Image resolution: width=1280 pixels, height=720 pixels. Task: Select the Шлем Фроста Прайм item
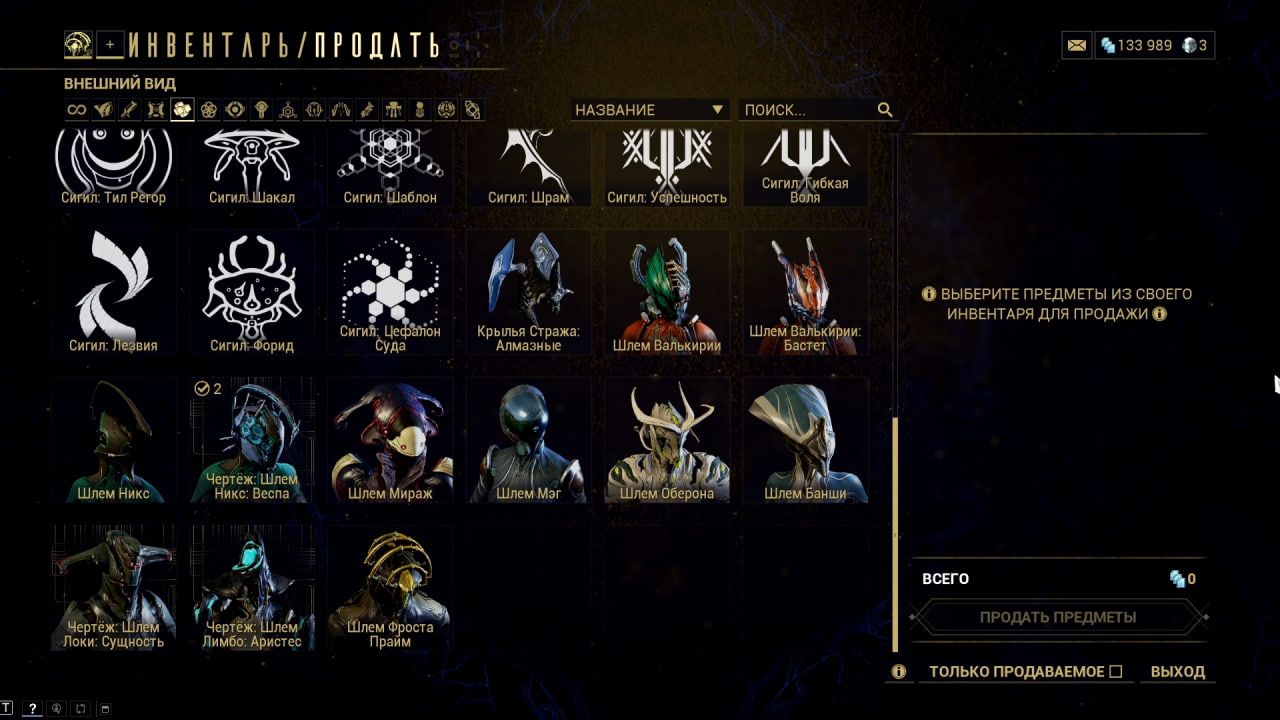390,588
